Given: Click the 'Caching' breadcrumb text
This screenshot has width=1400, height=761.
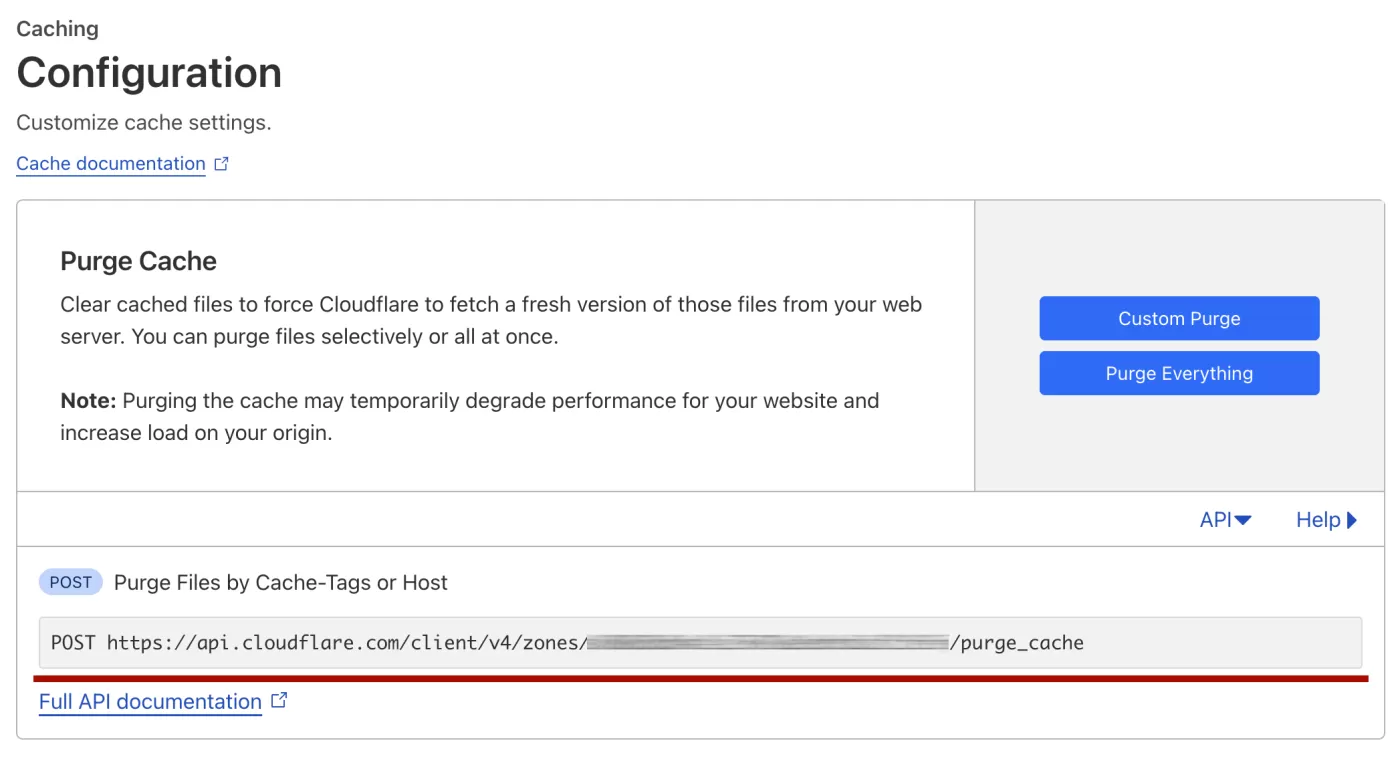Looking at the screenshot, I should point(57,28).
